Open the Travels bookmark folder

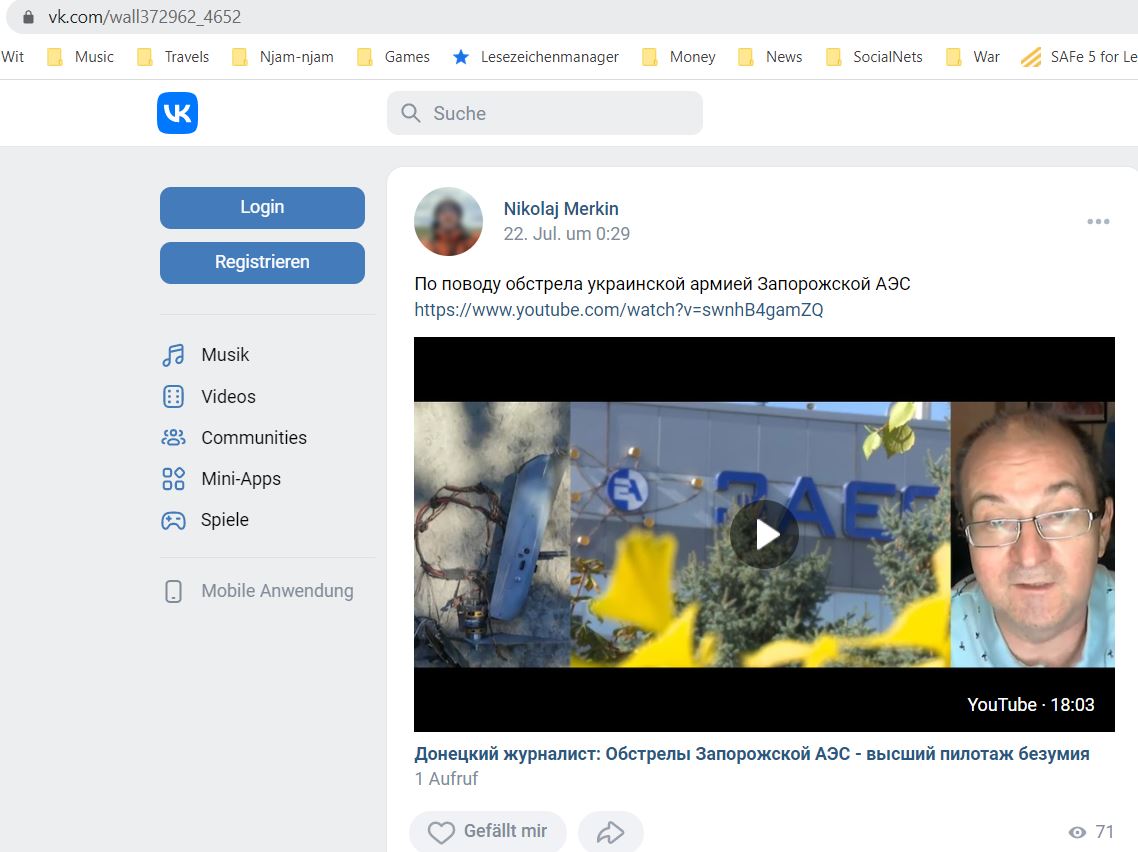click(x=173, y=57)
